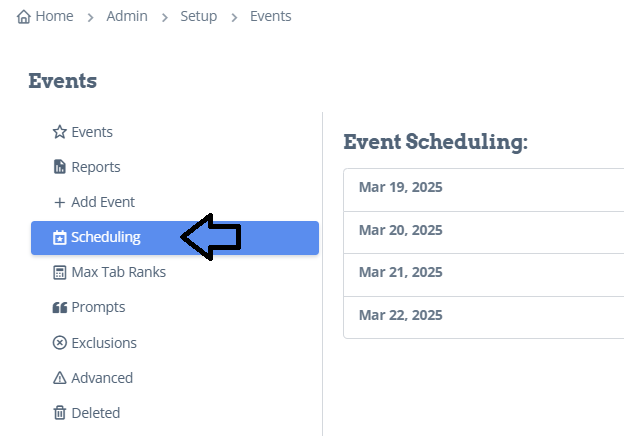Click the calendar icon beside Scheduling
Viewport: 624px width, 446px height.
point(60,238)
